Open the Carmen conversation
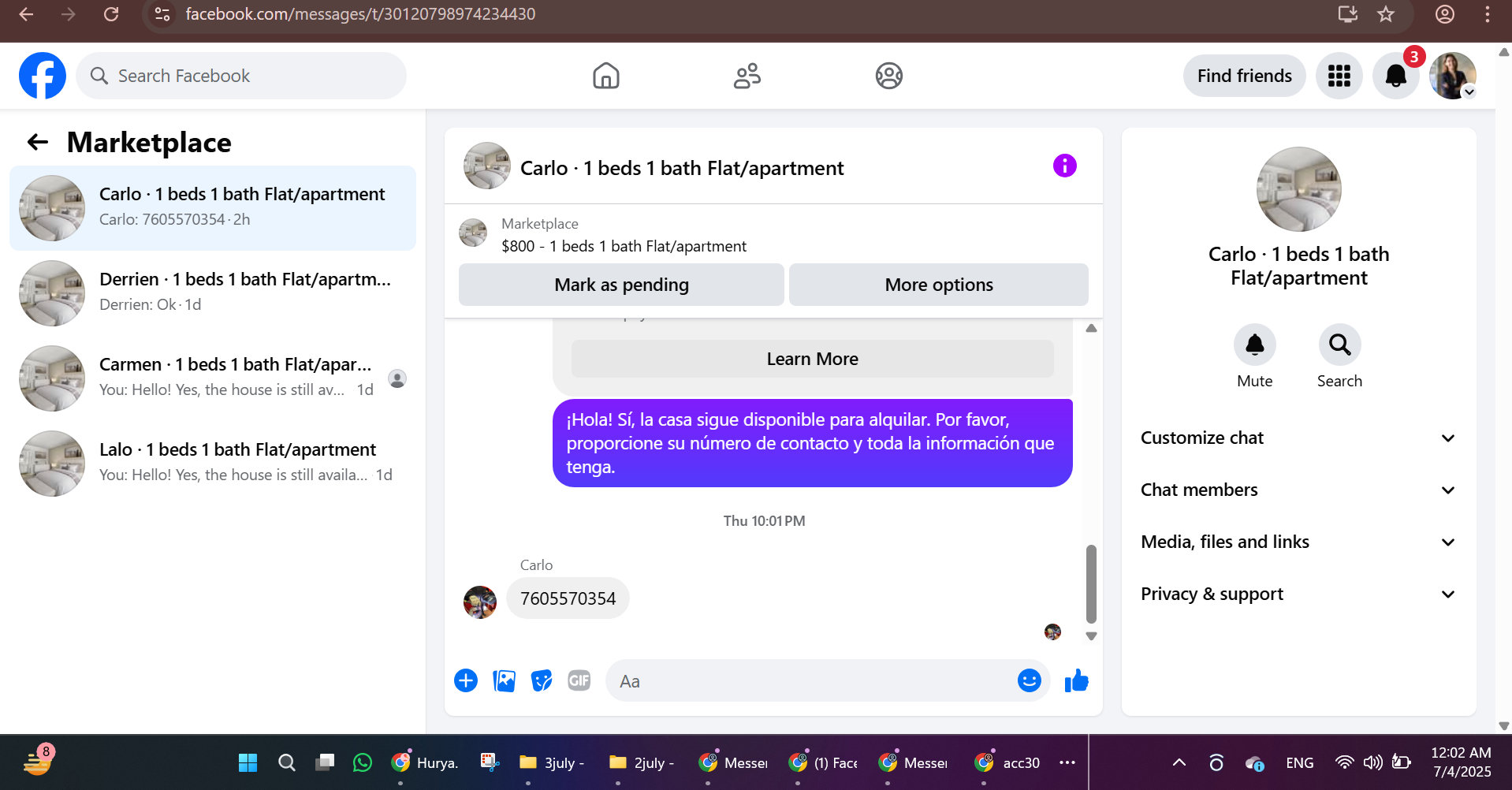Image resolution: width=1512 pixels, height=790 pixels. click(213, 378)
